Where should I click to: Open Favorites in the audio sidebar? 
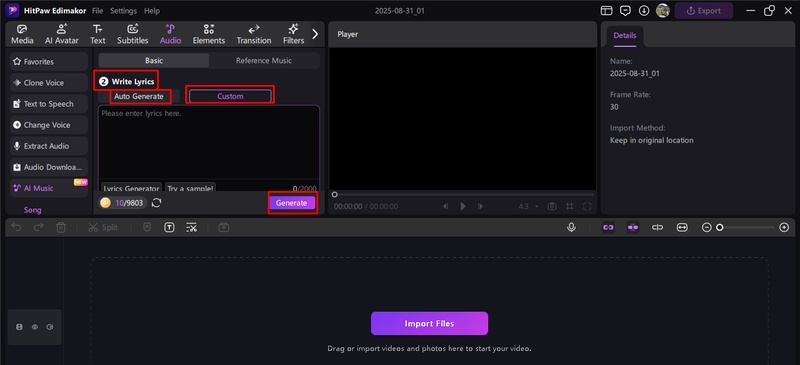click(48, 62)
